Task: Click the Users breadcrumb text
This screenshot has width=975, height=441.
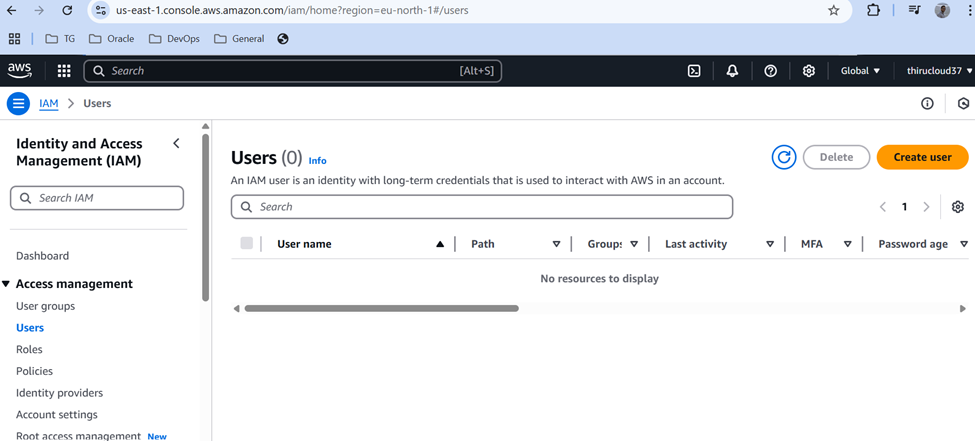Action: point(97,103)
